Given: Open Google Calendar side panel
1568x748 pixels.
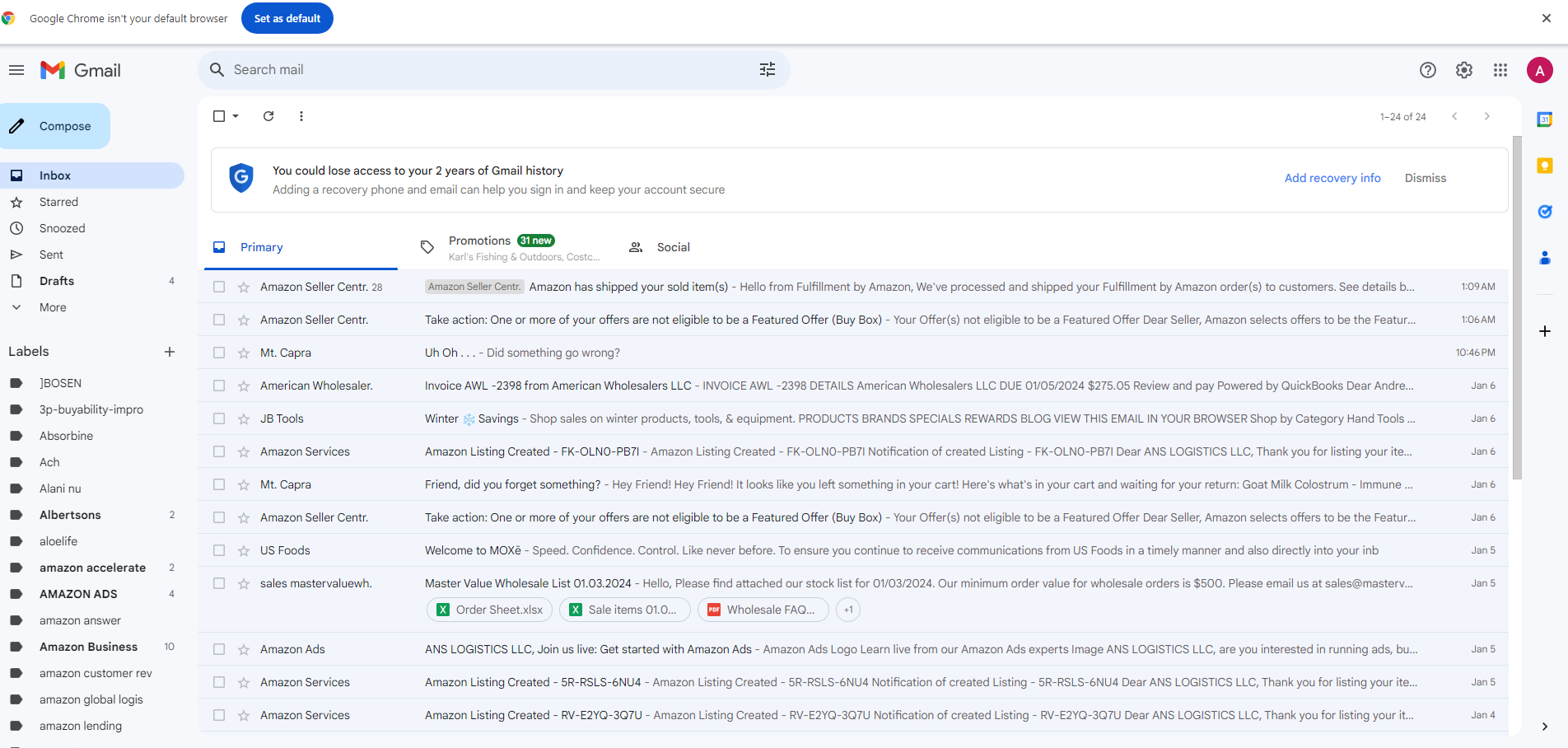Looking at the screenshot, I should [1545, 119].
